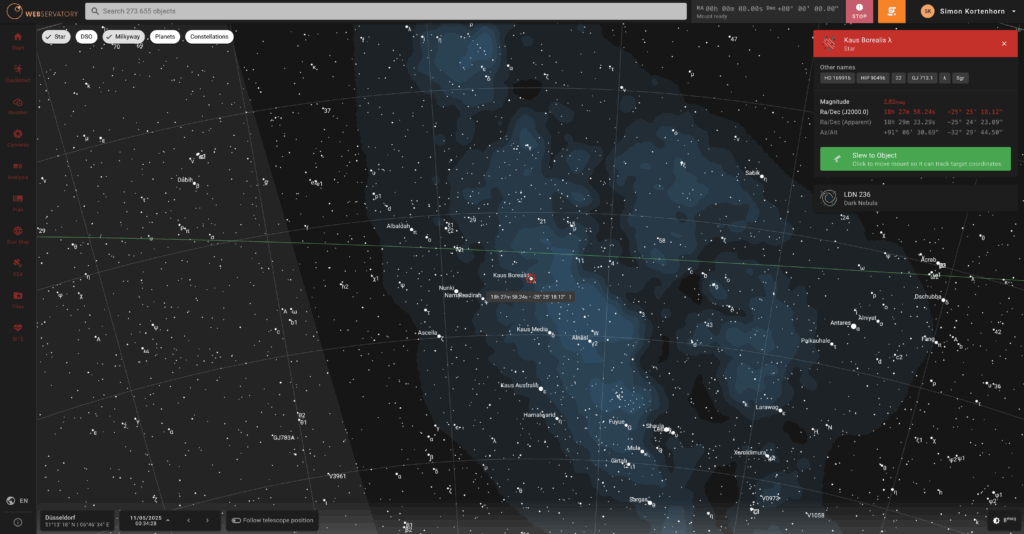Select the Camera icon in the sidebar
1024x534 pixels.
(18, 137)
